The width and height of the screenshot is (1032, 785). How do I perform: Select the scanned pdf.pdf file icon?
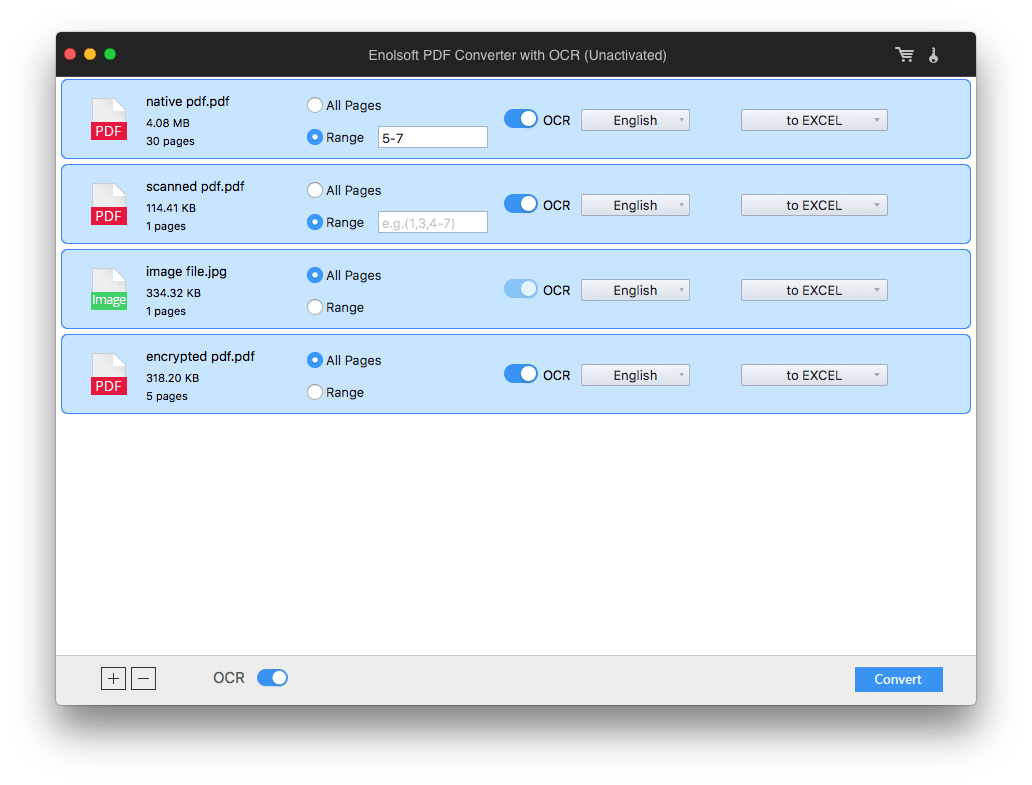pos(109,204)
